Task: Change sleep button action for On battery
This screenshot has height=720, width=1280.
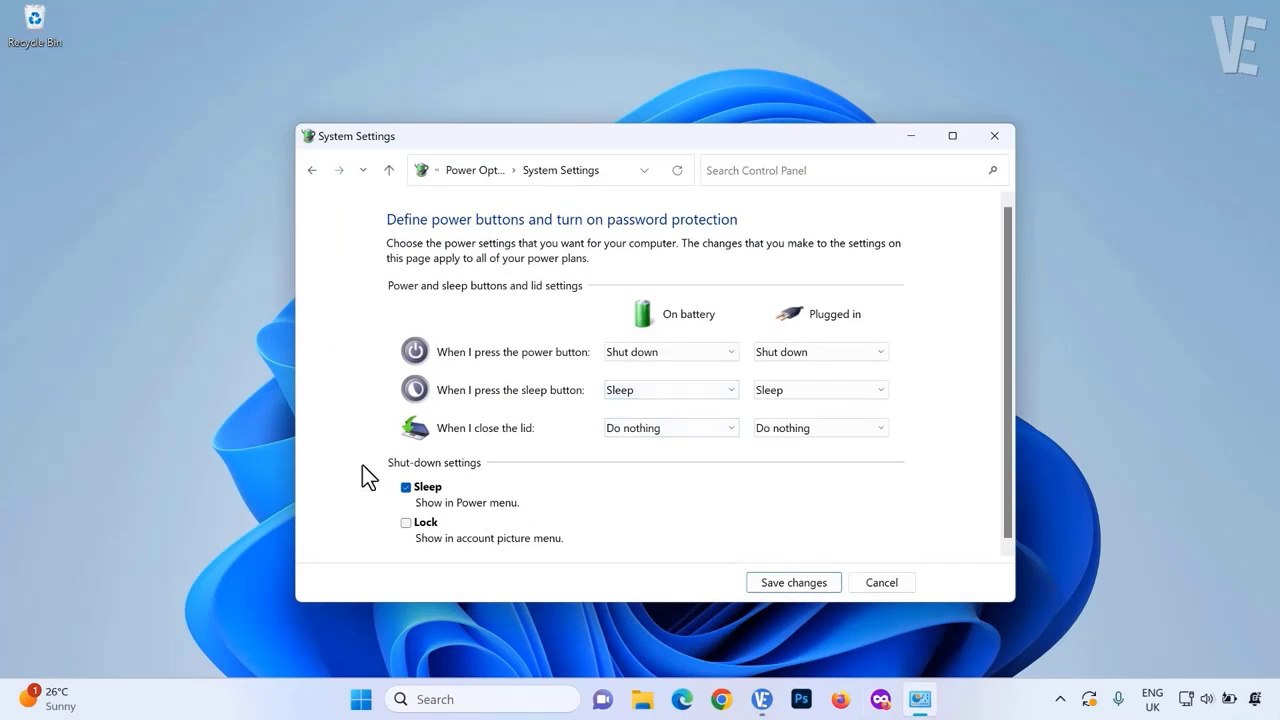Action: click(x=671, y=390)
